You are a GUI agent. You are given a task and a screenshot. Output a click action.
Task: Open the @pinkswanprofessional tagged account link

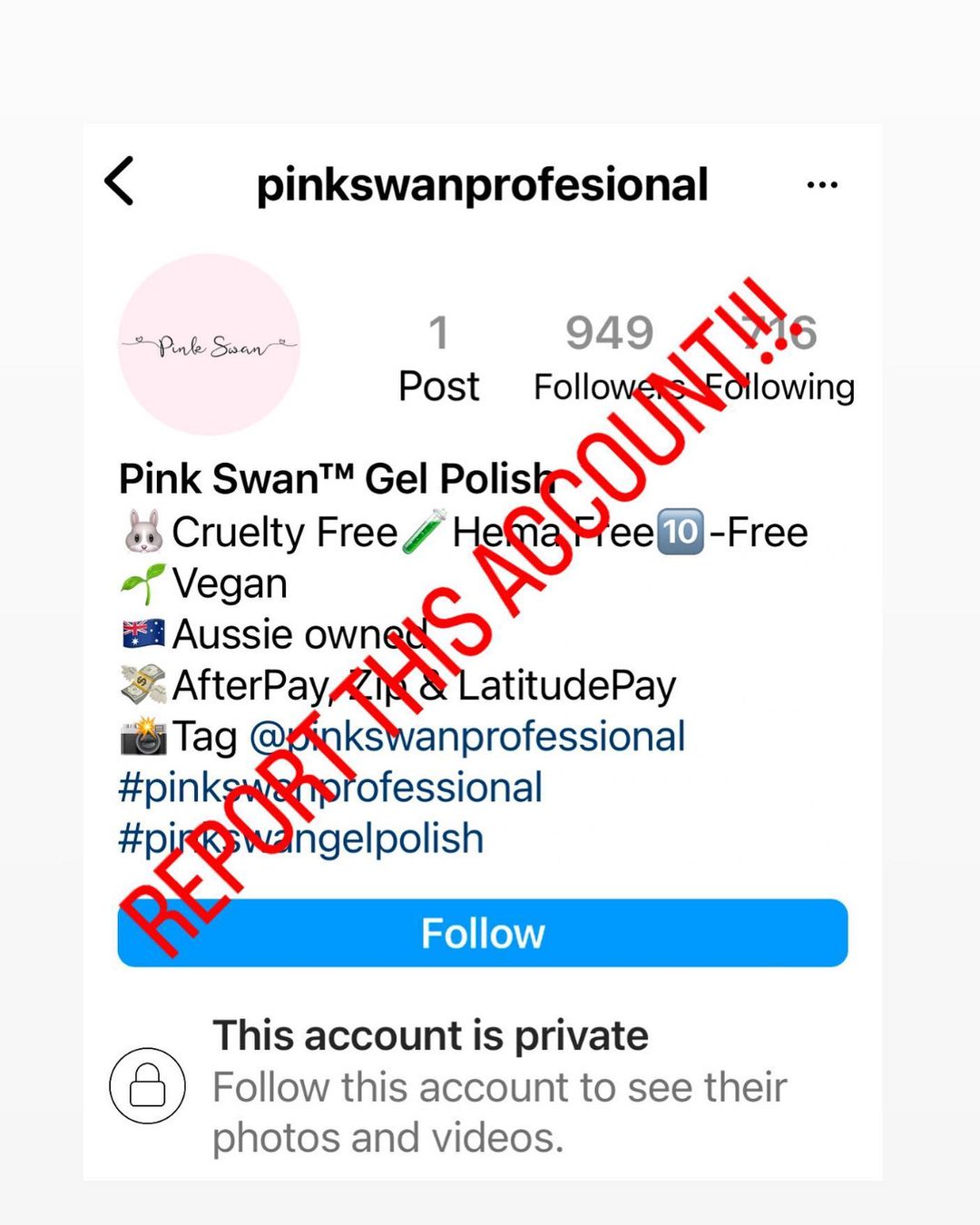467,736
